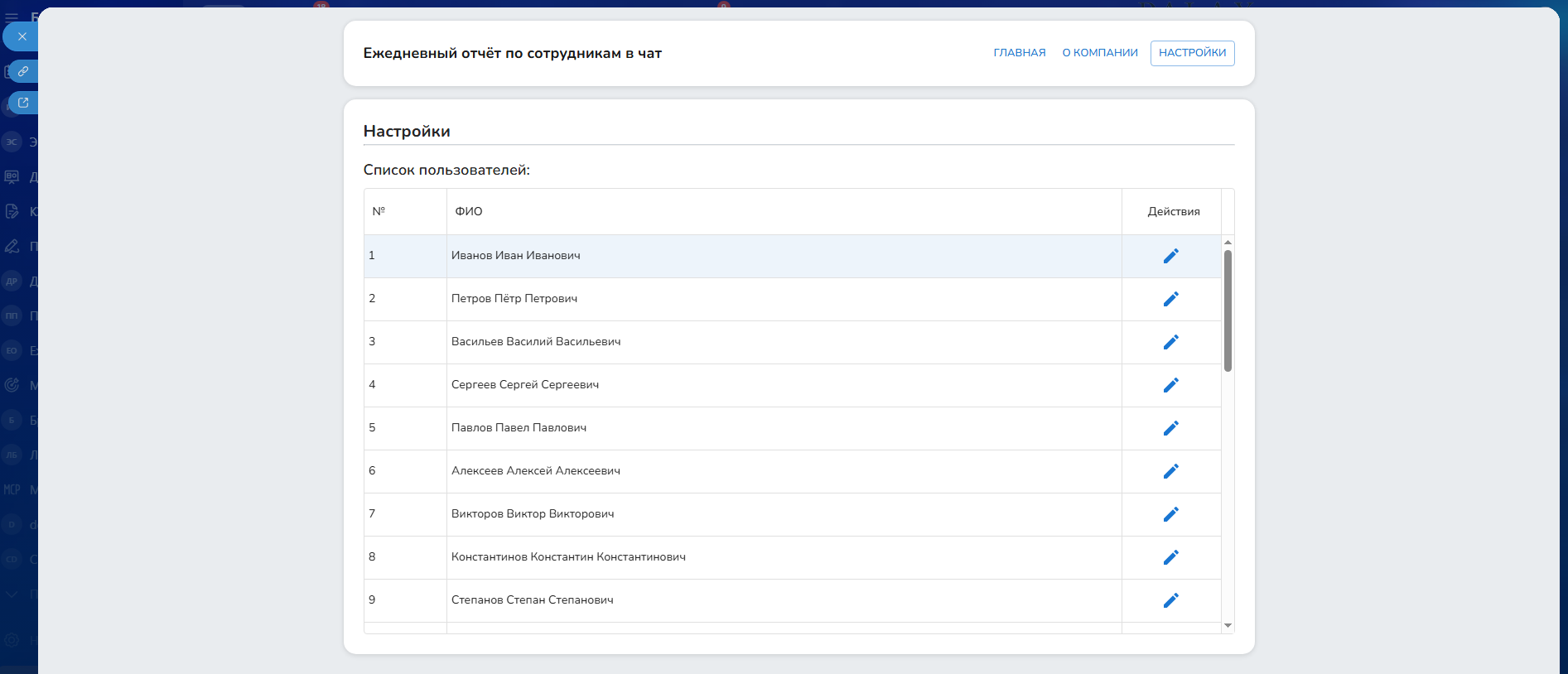1568x674 pixels.
Task: Copy link using the chain icon button
Action: pos(23,71)
